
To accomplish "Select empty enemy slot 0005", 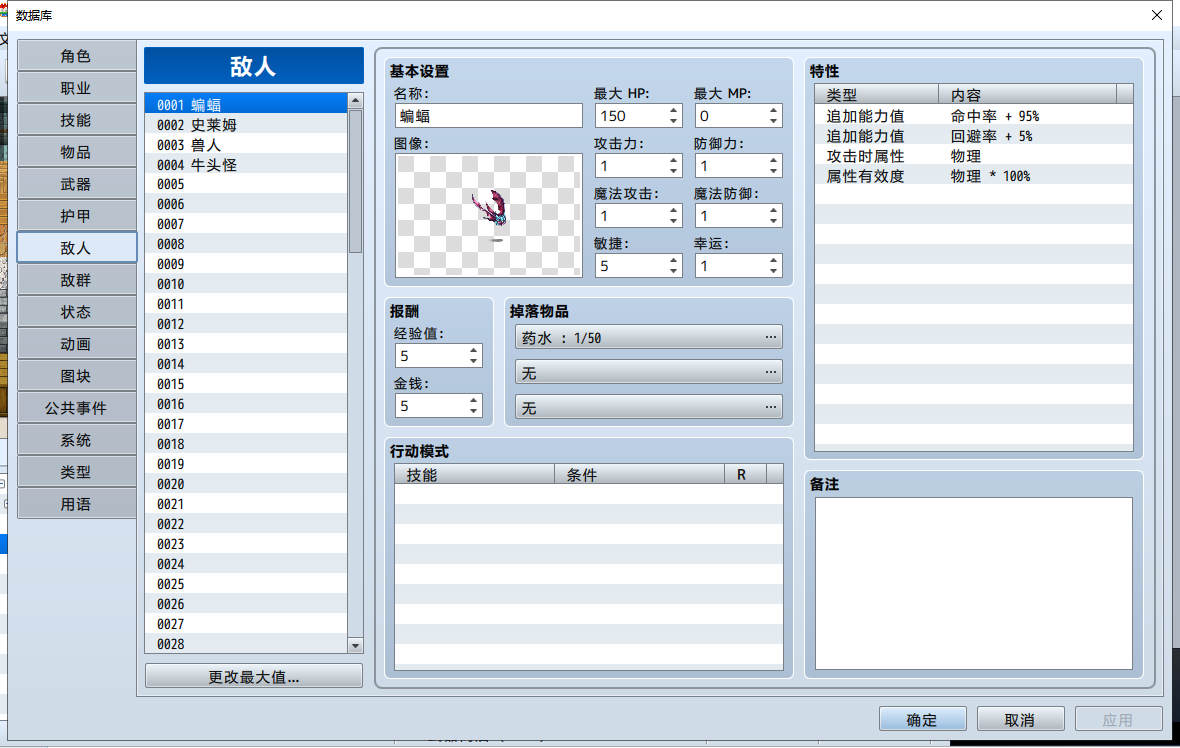I will [x=246, y=184].
